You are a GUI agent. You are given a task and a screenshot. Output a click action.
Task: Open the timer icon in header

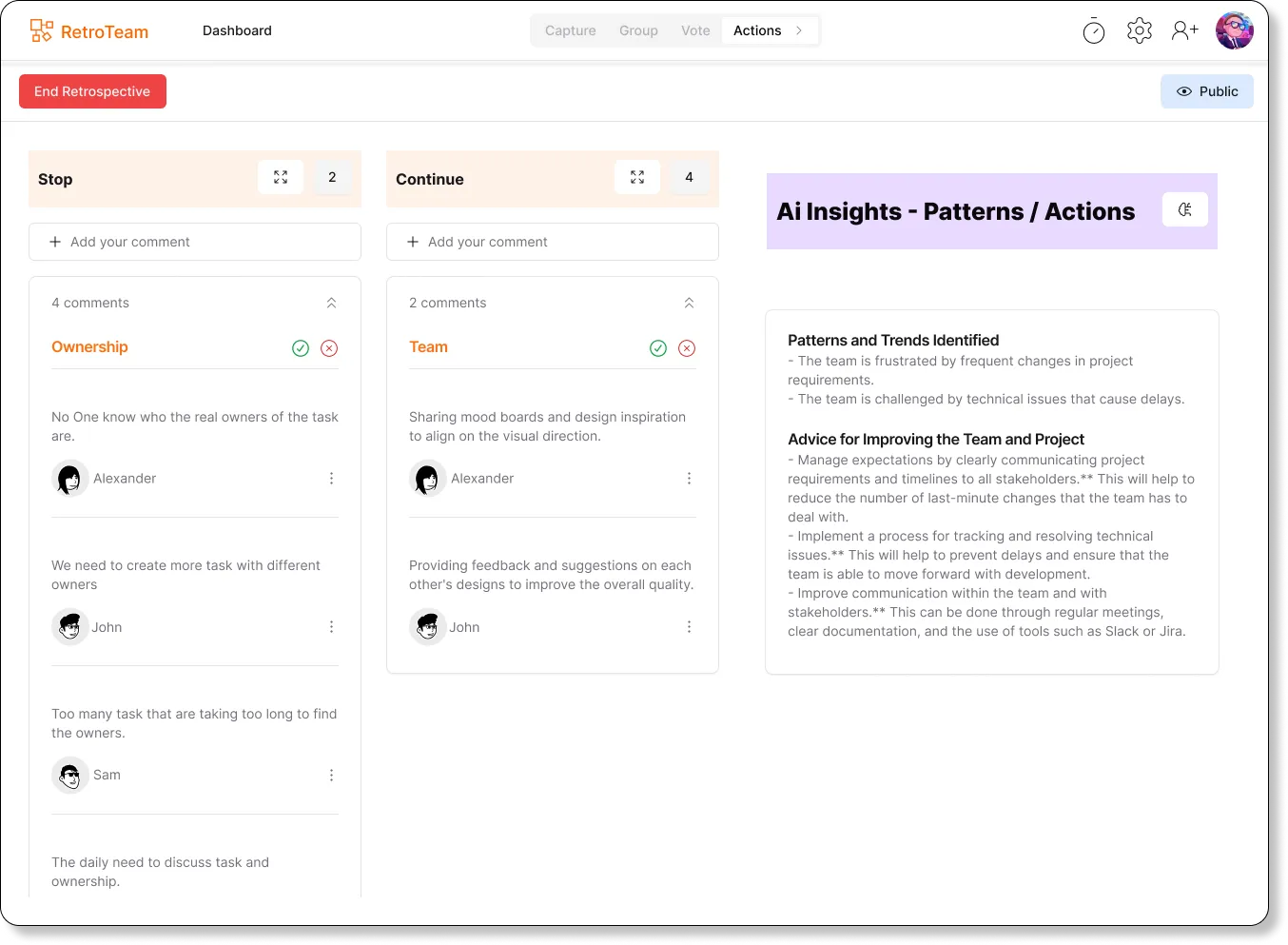coord(1094,31)
